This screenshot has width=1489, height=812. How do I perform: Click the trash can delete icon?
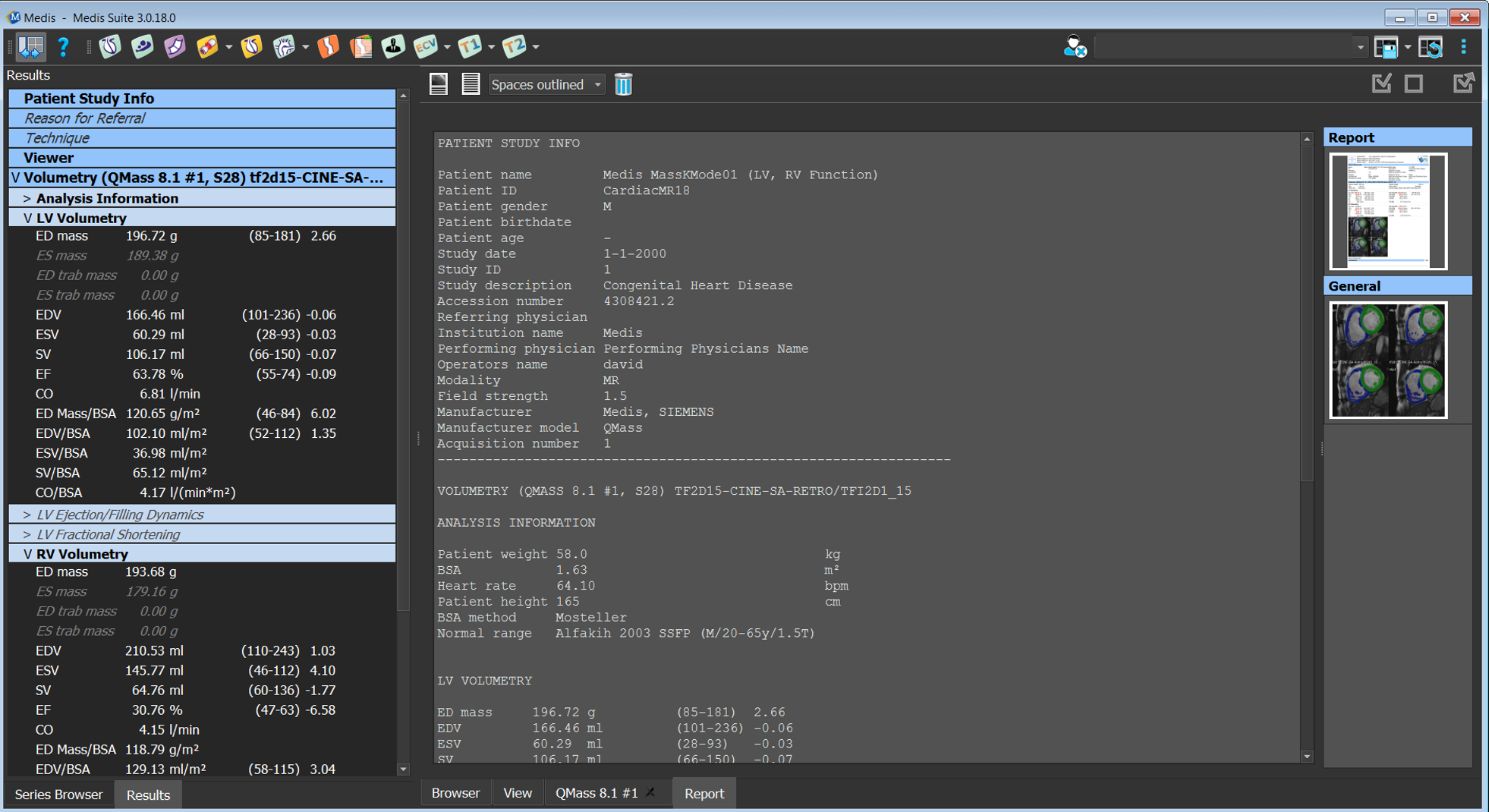tap(623, 84)
